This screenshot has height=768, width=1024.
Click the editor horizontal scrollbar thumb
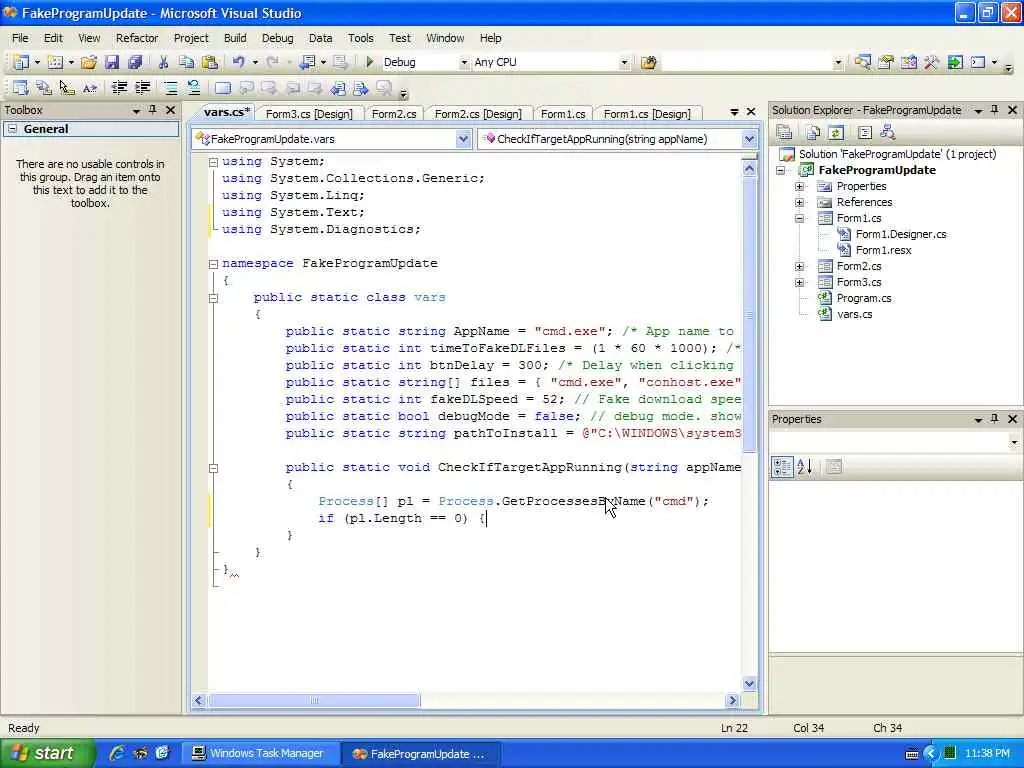pos(314,700)
